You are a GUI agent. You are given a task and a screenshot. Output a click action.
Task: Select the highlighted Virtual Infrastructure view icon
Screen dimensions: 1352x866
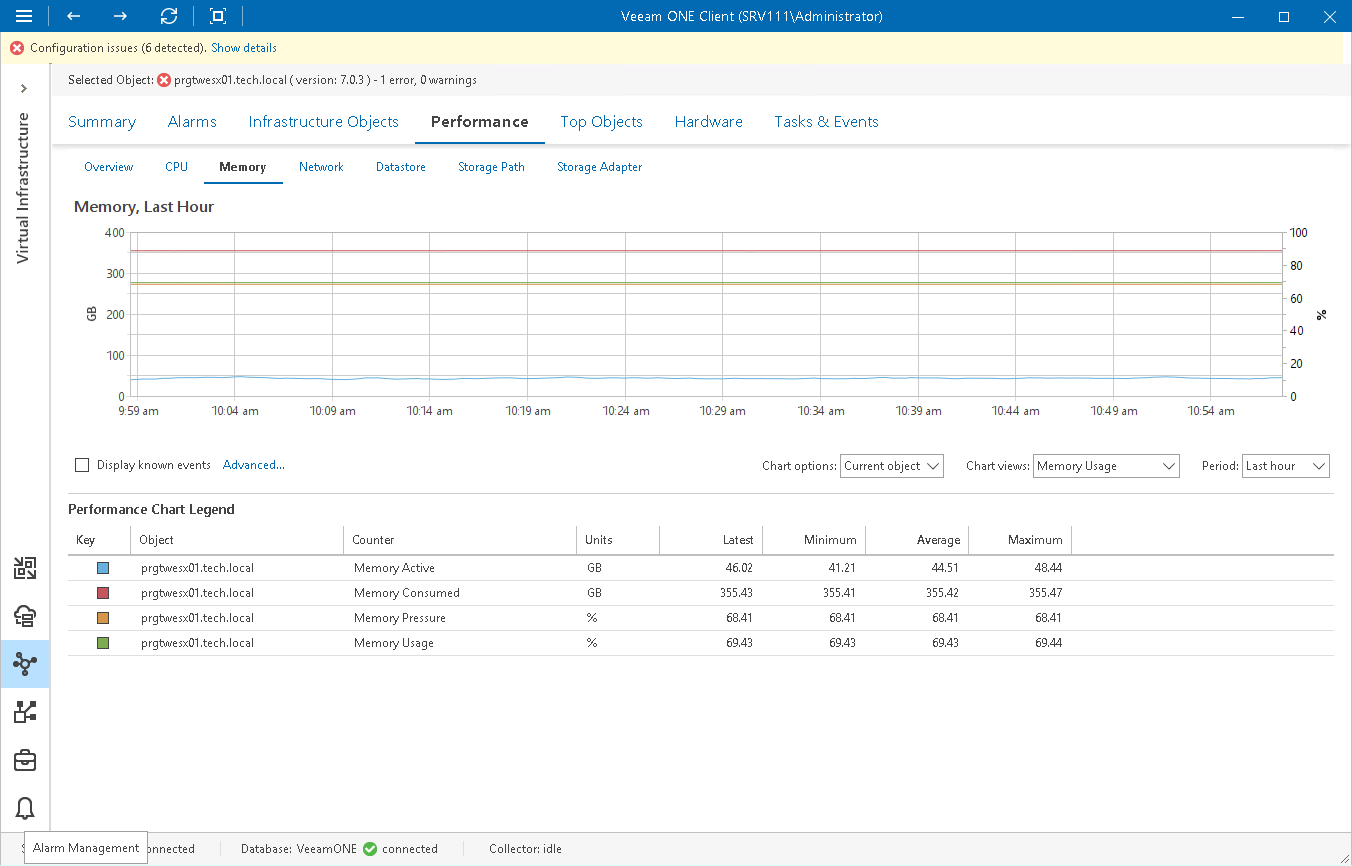tap(25, 664)
